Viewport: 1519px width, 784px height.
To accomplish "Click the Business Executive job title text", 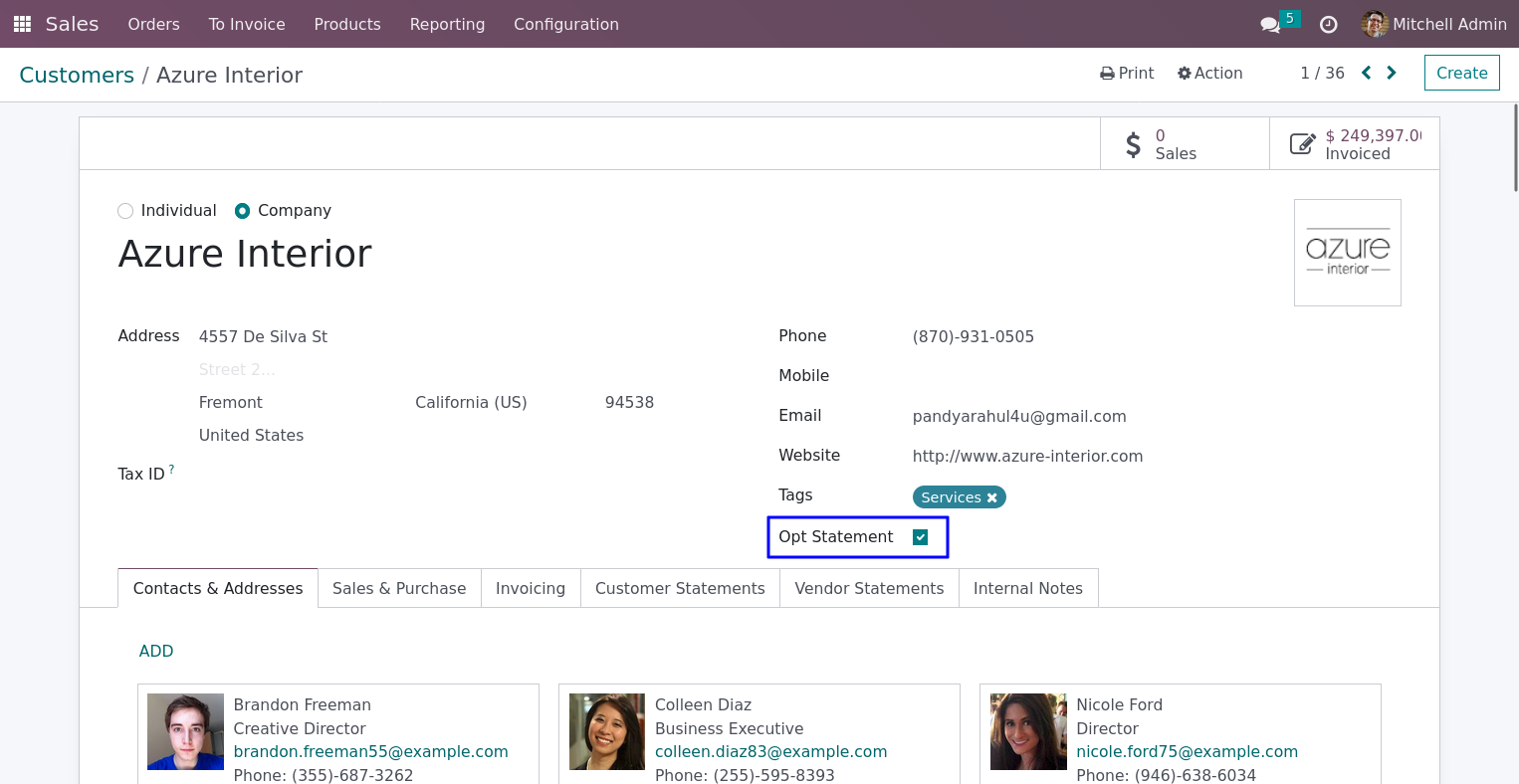I will tap(729, 728).
